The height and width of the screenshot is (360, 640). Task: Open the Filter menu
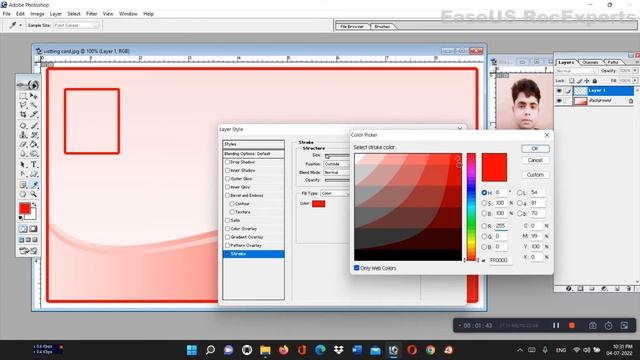91,13
